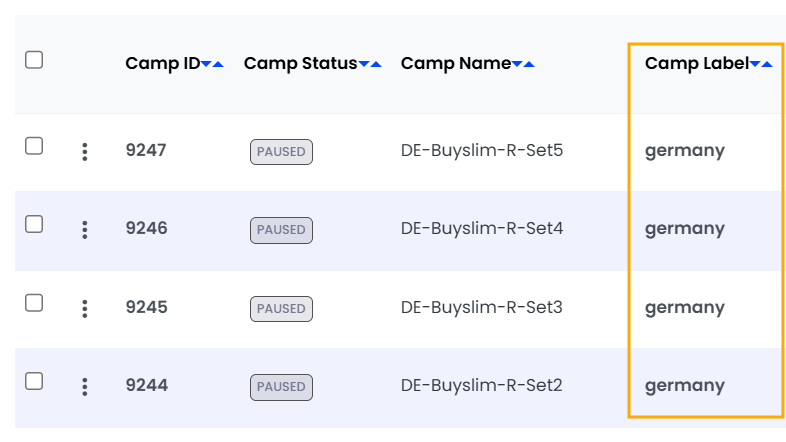The height and width of the screenshot is (442, 786).
Task: Toggle the select-all checkbox in the header
Action: 34,60
